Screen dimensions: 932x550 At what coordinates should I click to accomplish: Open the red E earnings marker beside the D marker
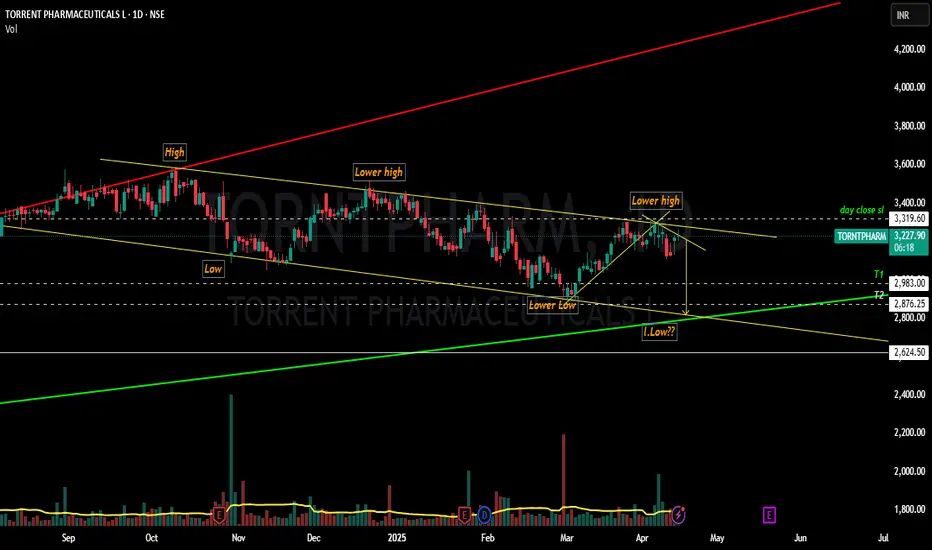coord(464,515)
